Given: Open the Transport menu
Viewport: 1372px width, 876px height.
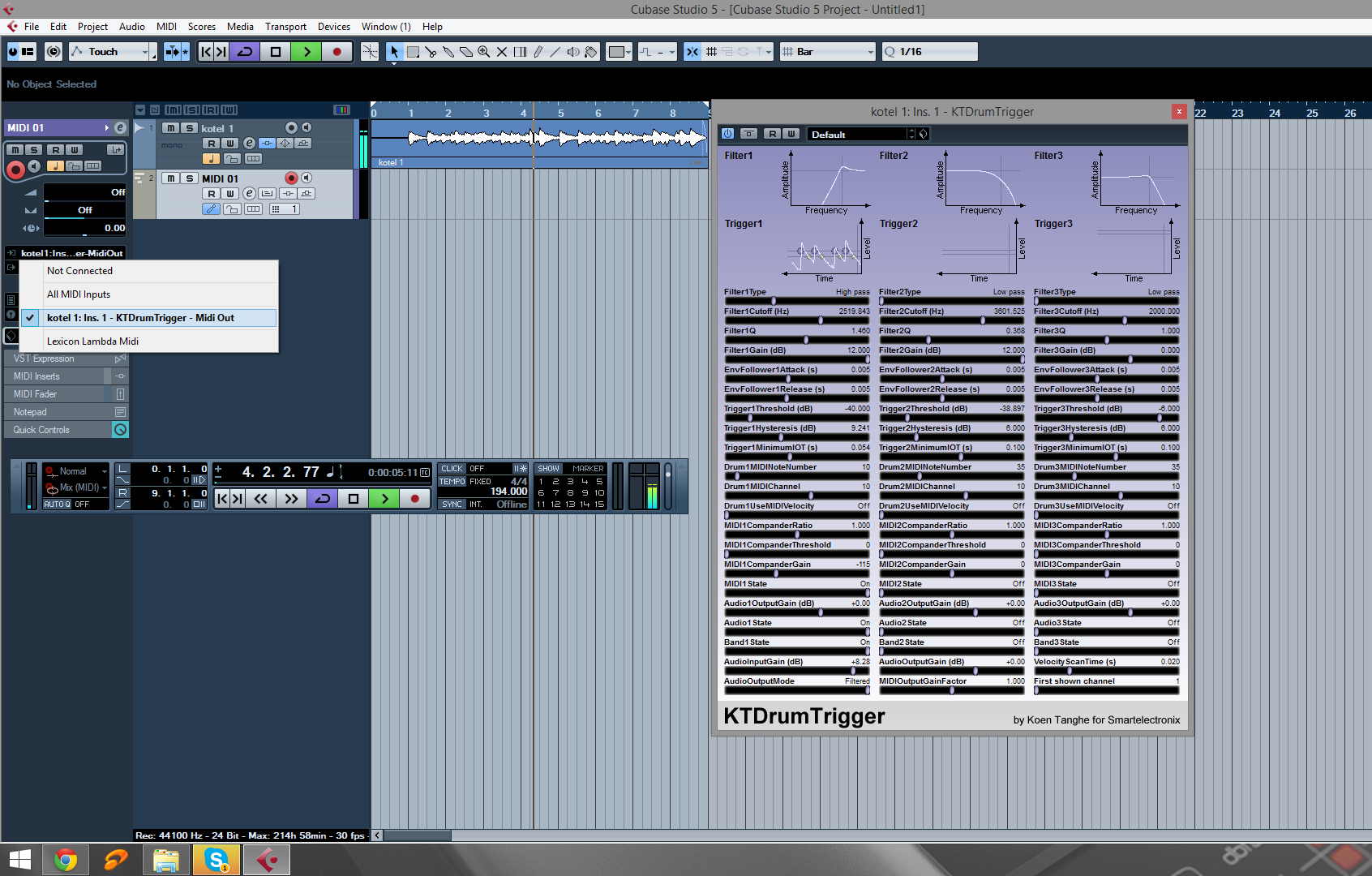Looking at the screenshot, I should [285, 27].
